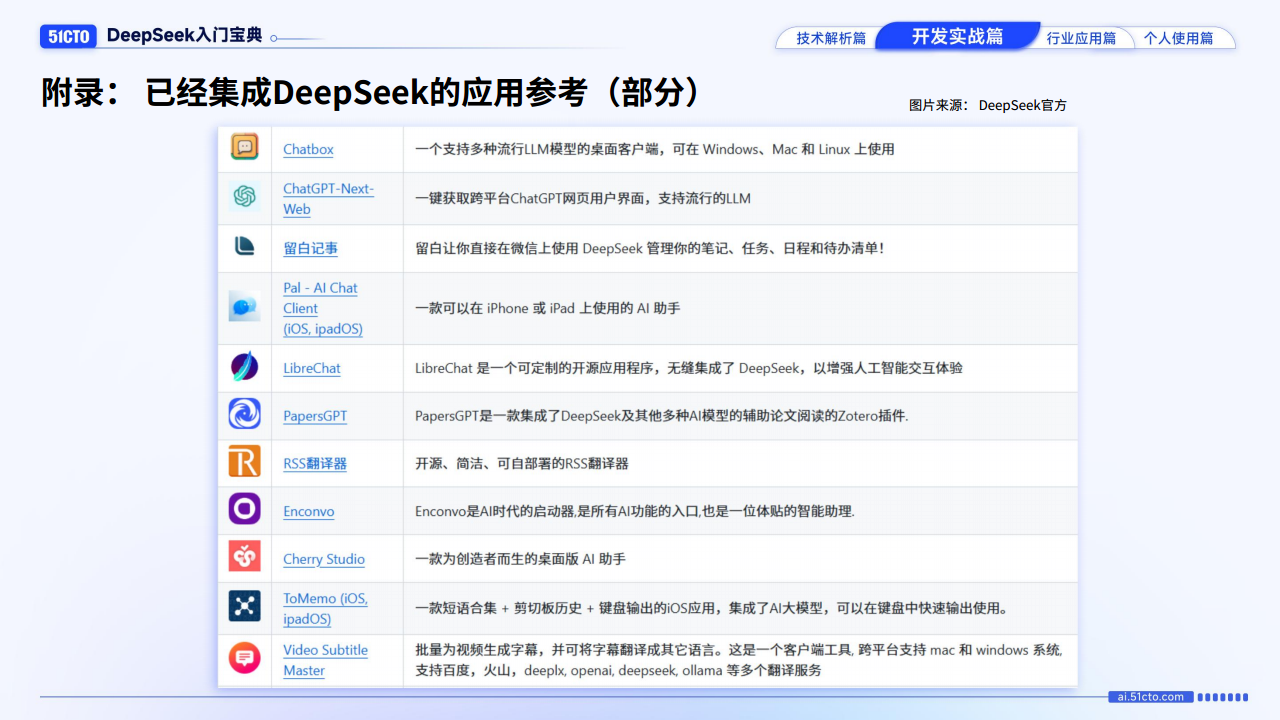Image resolution: width=1280 pixels, height=720 pixels.
Task: Click the ai.51cto.com footer label
Action: point(1150,697)
